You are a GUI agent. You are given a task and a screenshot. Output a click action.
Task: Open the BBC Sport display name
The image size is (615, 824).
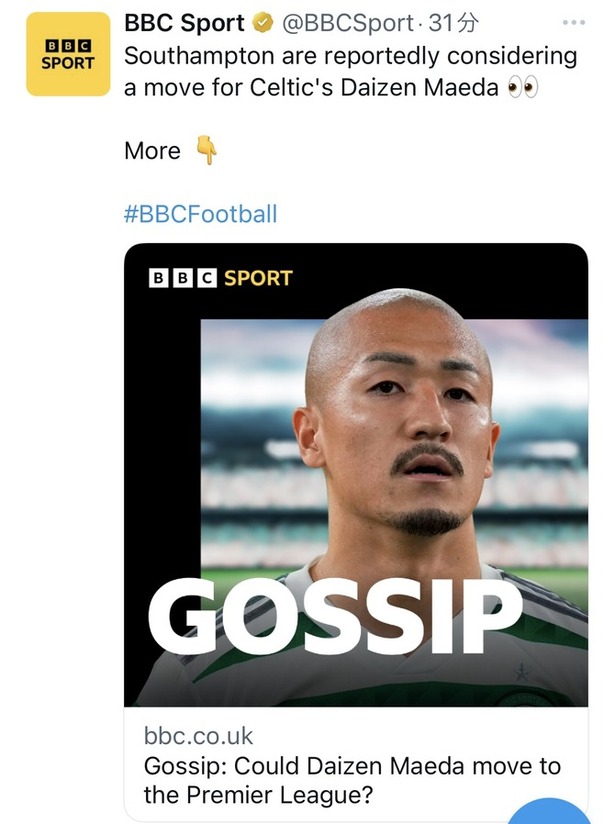click(184, 22)
